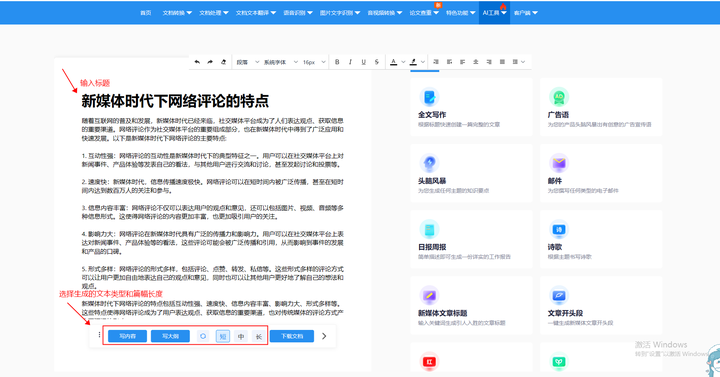Click 下载文档 button
Image resolution: width=720 pixels, height=377 pixels.
(292, 336)
